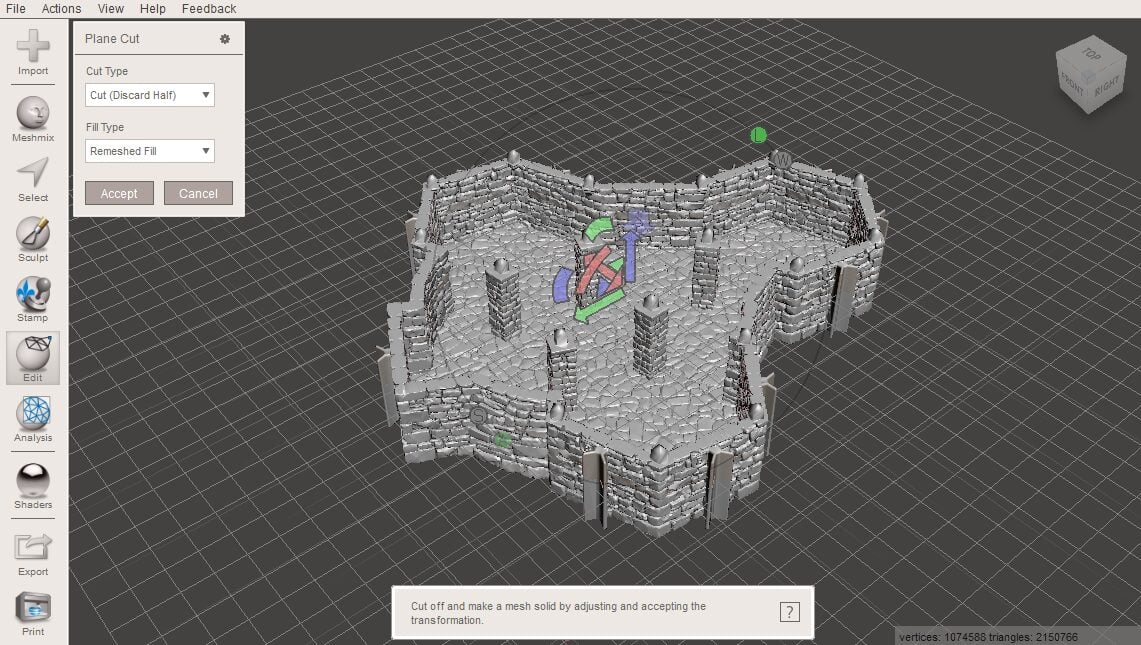Open the Shaders panel
The width and height of the screenshot is (1141, 645).
33,486
